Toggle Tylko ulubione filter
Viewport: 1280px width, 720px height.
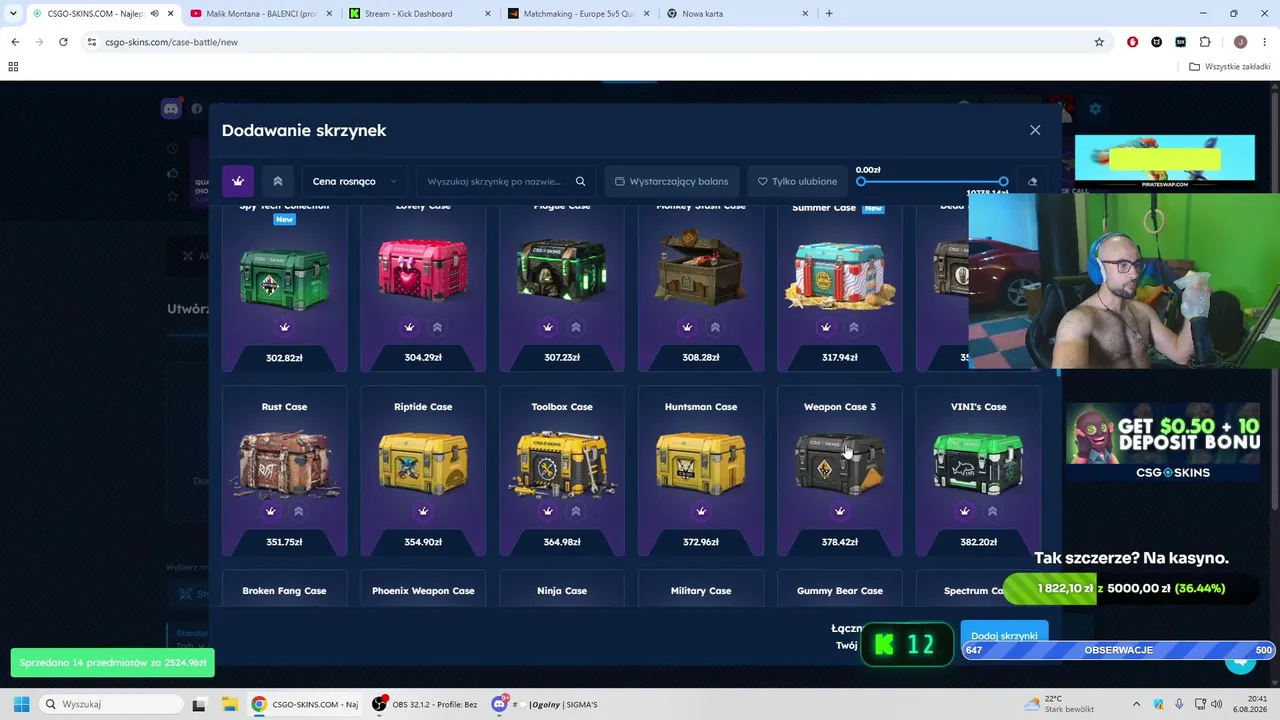[x=797, y=181]
